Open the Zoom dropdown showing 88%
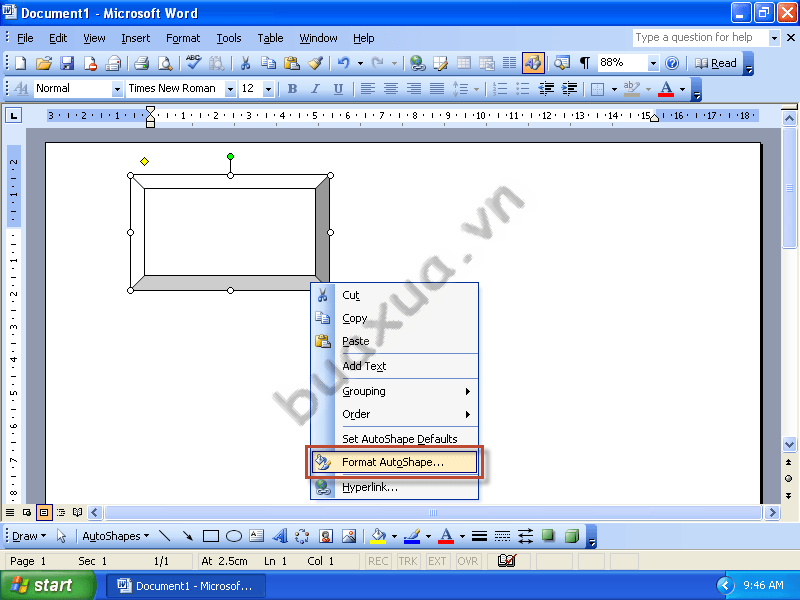Image resolution: width=800 pixels, height=600 pixels. click(x=653, y=63)
